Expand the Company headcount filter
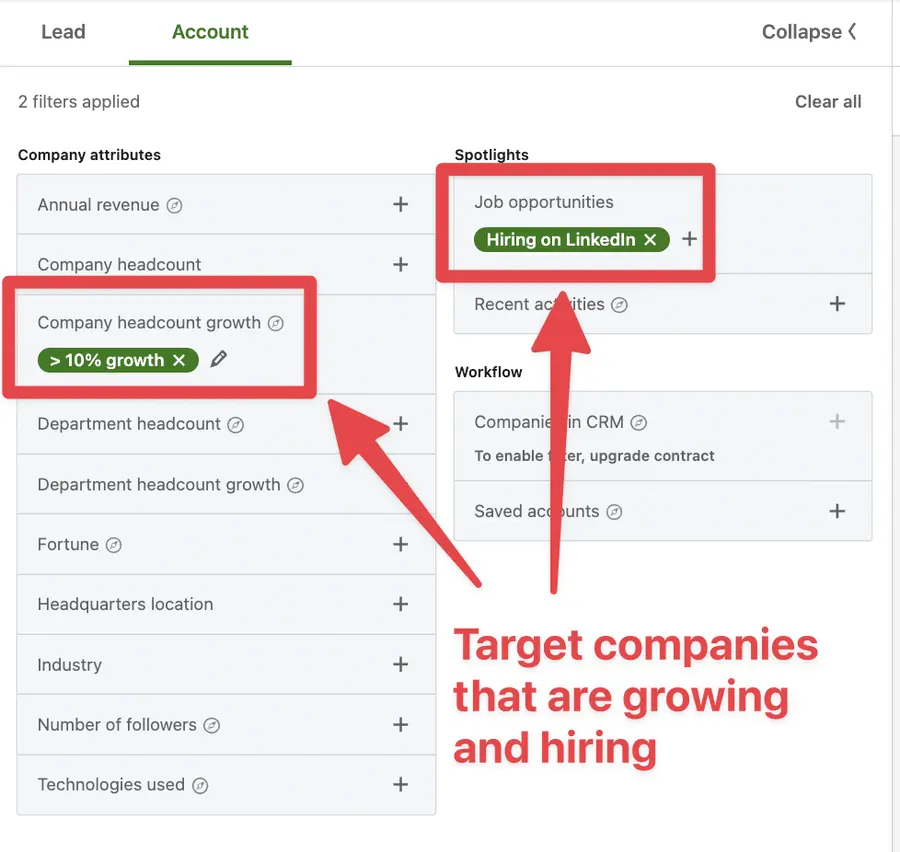This screenshot has height=852, width=900. [x=400, y=264]
